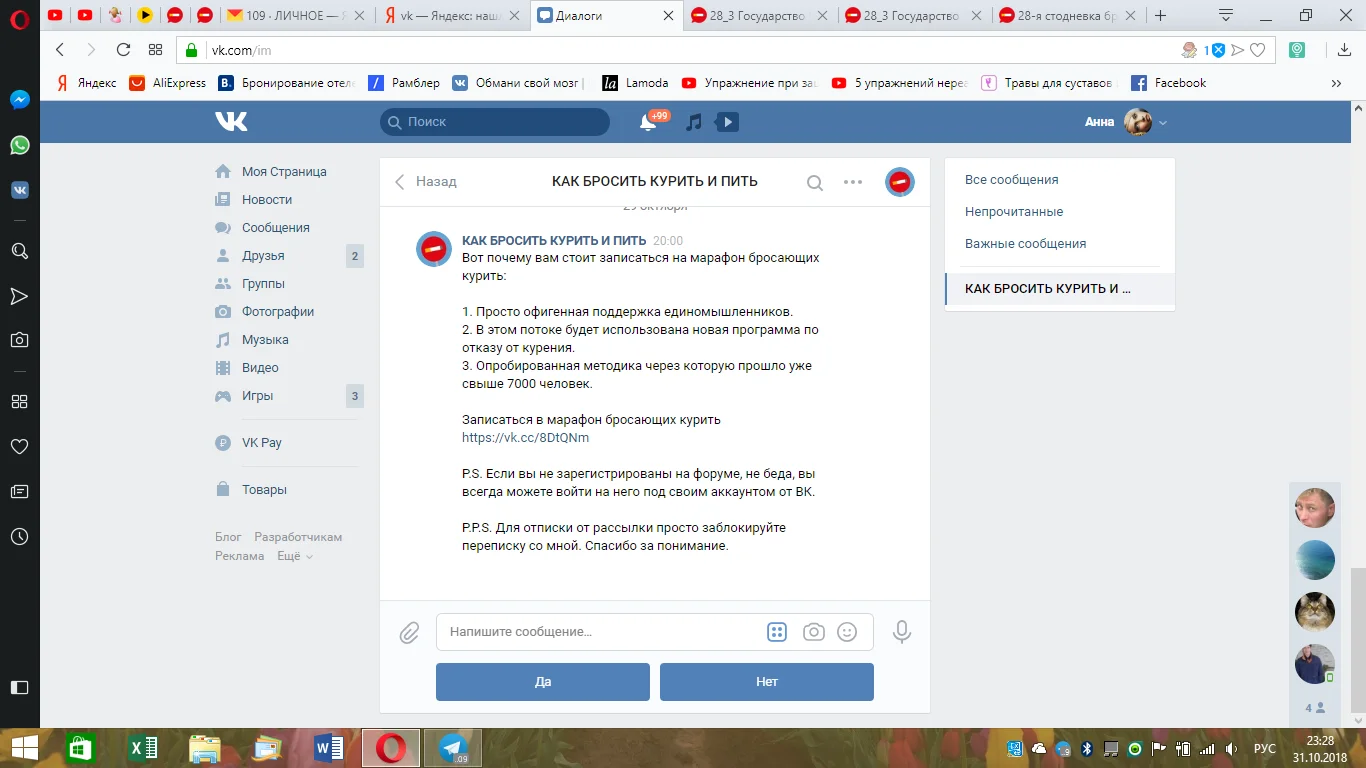Click 'Назад' to leave the conversation
Viewport: 1366px width, 768px height.
[426, 182]
